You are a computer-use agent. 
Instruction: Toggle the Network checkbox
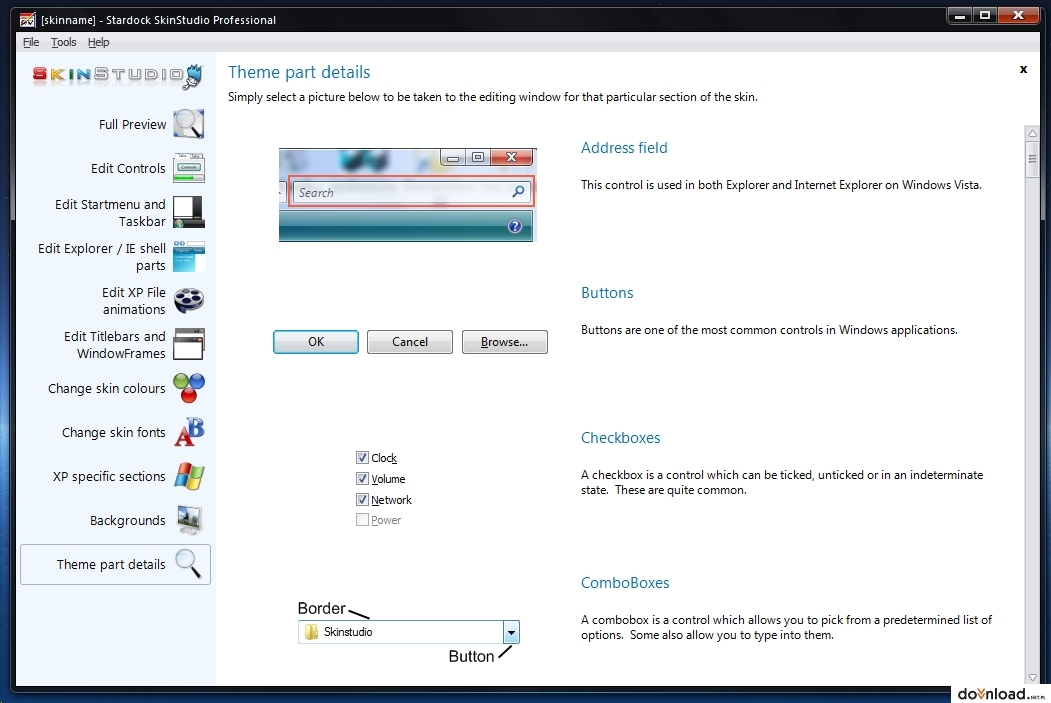pyautogui.click(x=362, y=499)
